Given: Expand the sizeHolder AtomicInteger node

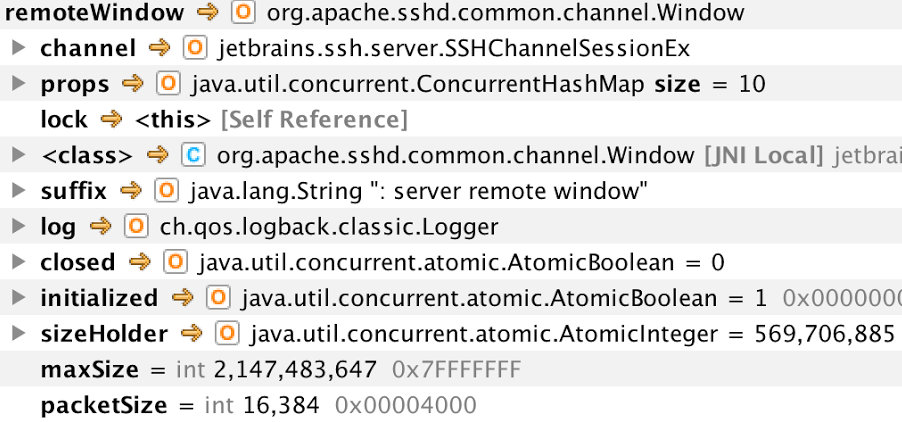Looking at the screenshot, I should (18, 333).
